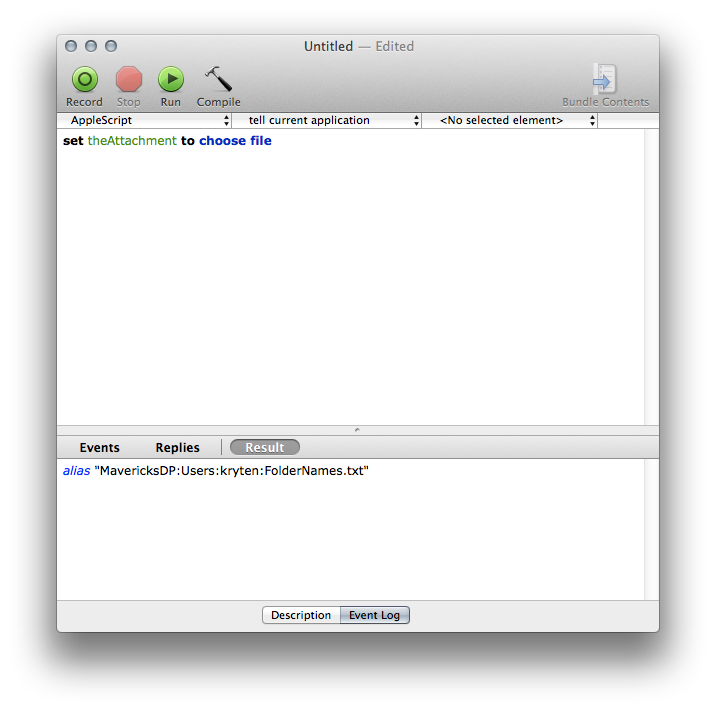Click the red Stop icon
Image resolution: width=716 pixels, height=711 pixels.
pyautogui.click(x=128, y=79)
